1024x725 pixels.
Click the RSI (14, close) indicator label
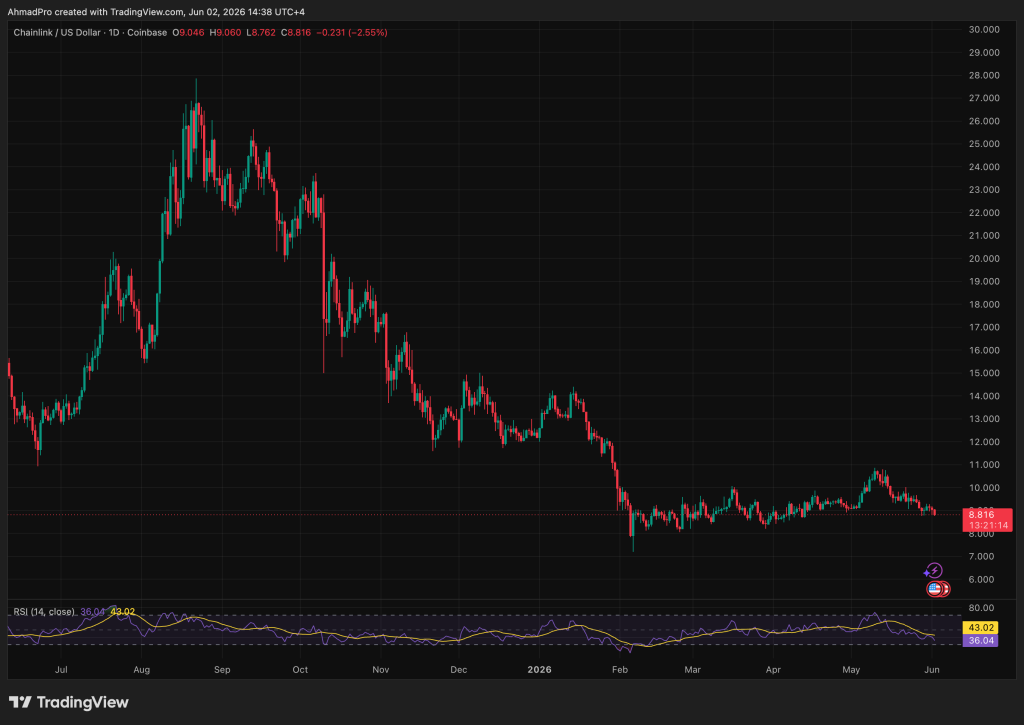click(44, 611)
